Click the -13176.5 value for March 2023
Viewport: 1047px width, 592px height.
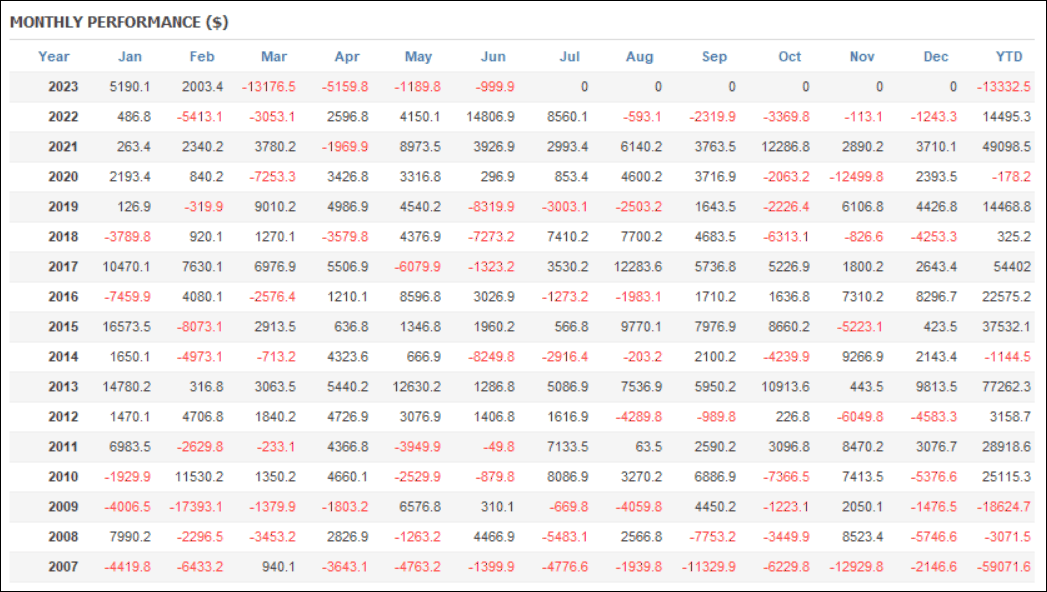268,87
